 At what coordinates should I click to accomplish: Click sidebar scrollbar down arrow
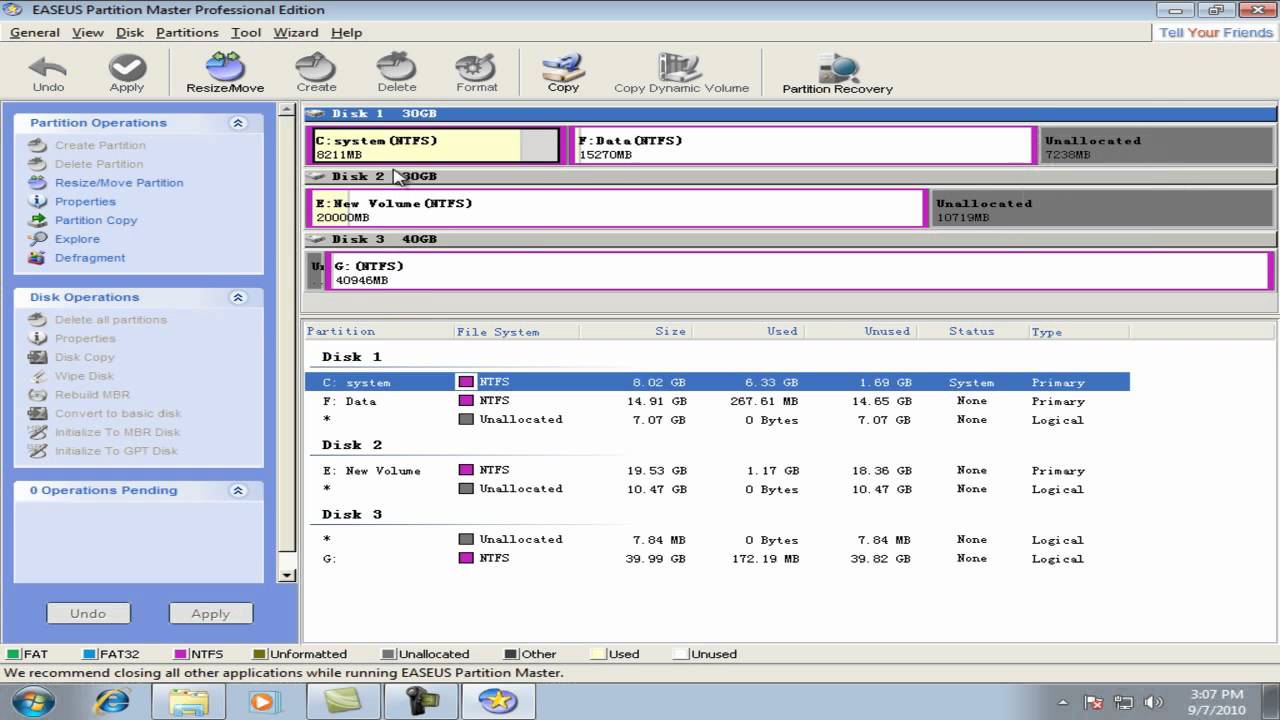click(x=287, y=575)
